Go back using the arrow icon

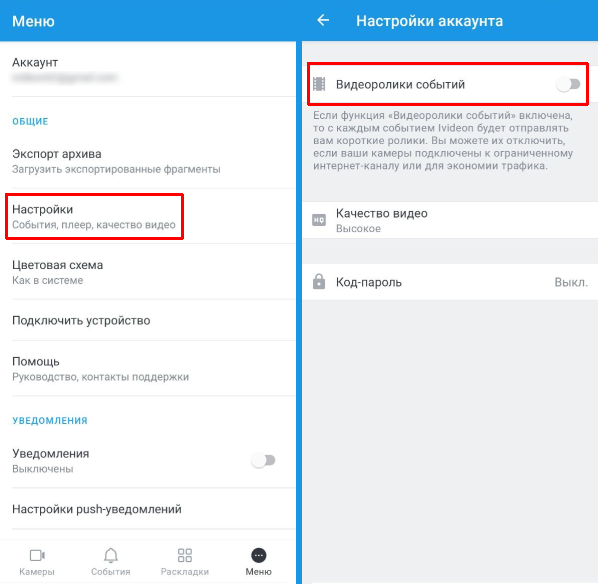(x=323, y=20)
